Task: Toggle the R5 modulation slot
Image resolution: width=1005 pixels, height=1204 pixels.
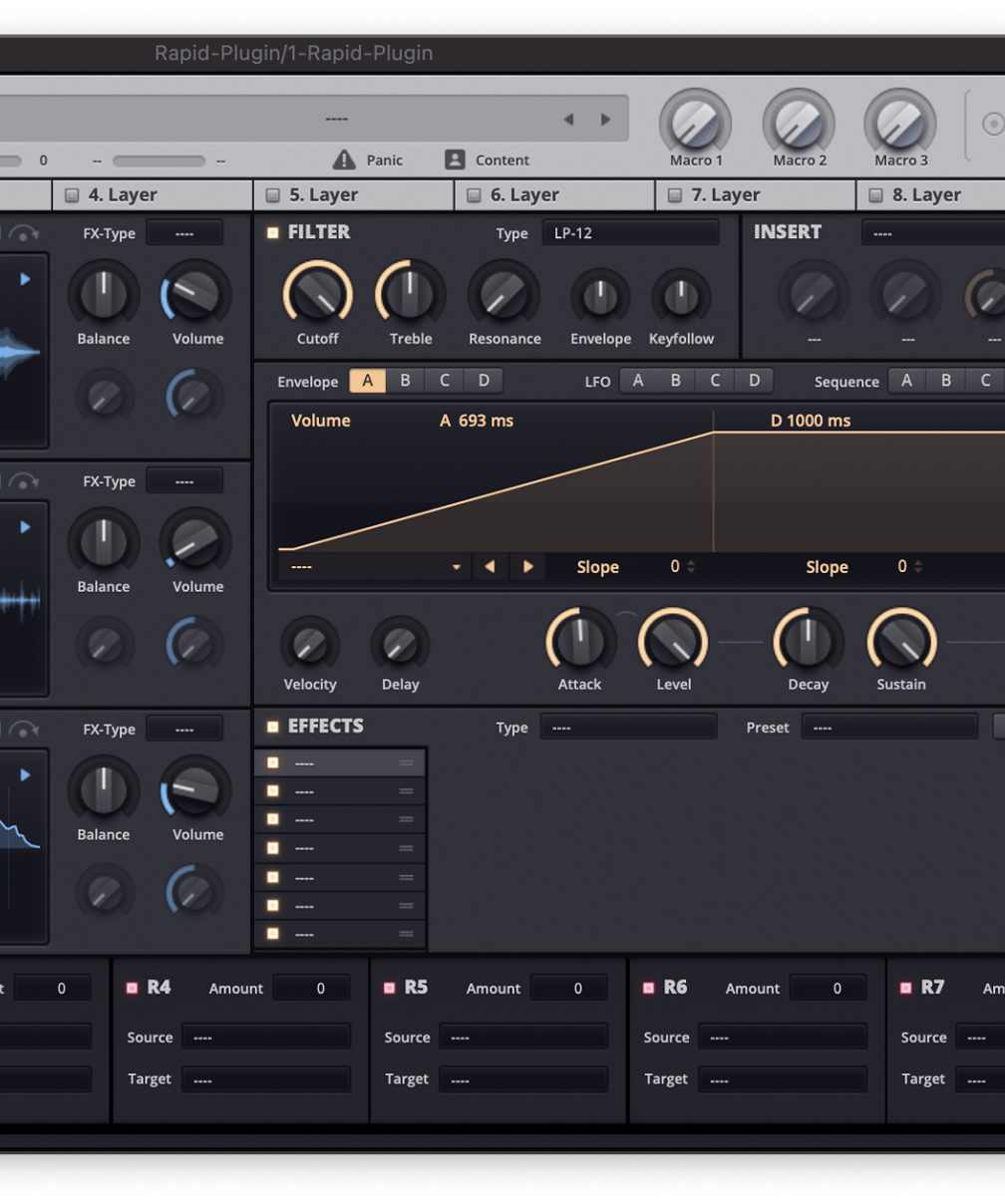Action: tap(389, 988)
